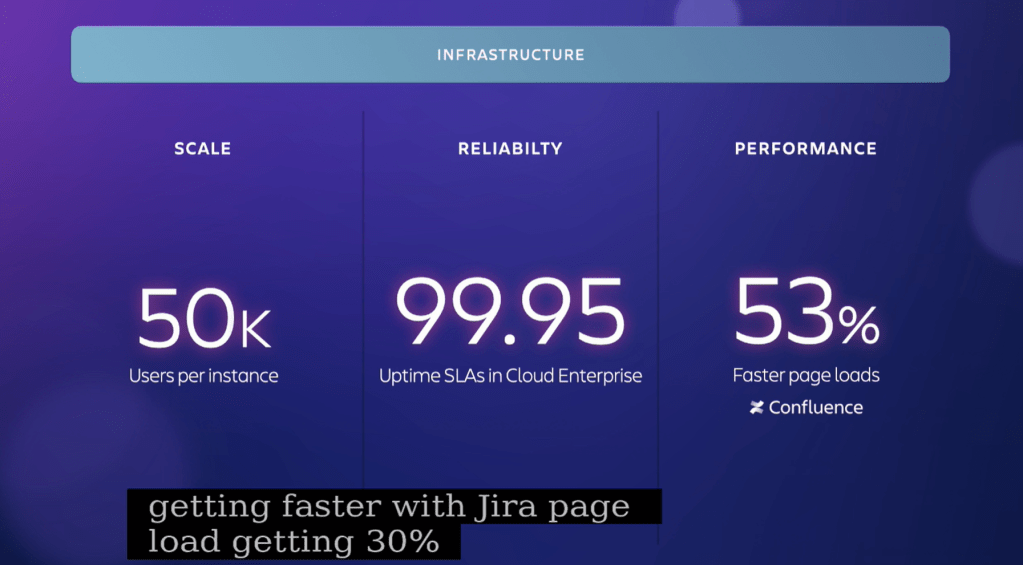Click the Confluence logo icon
The height and width of the screenshot is (565, 1023).
[x=757, y=408]
